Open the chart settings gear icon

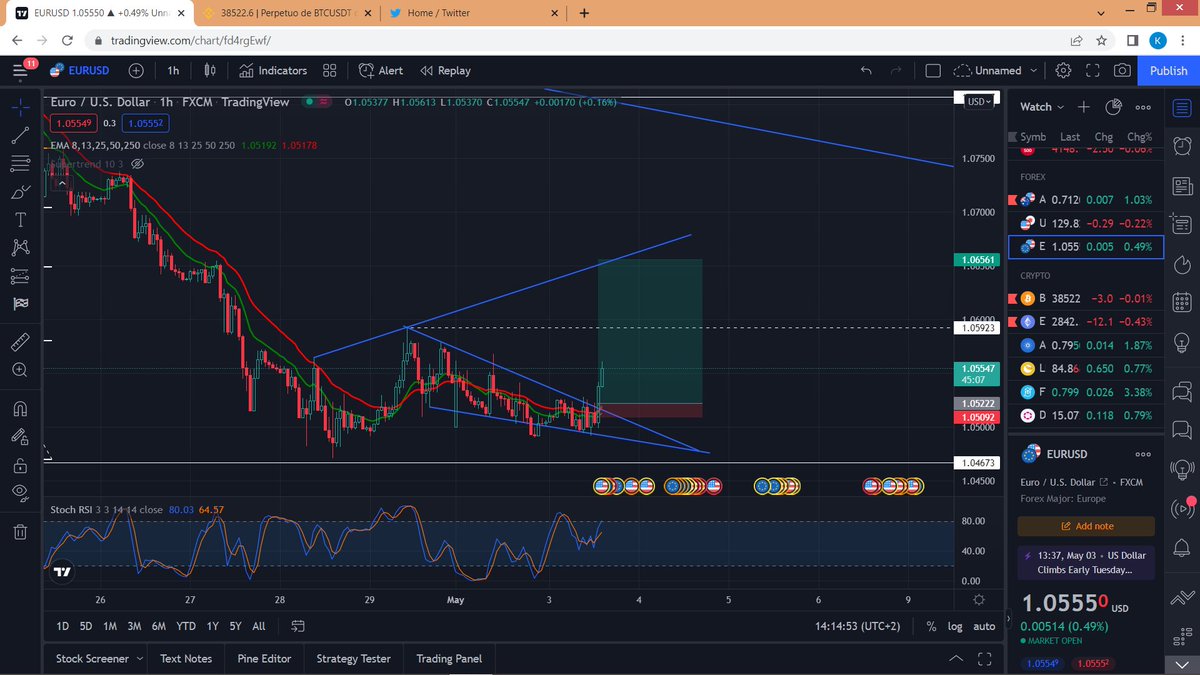pyautogui.click(x=1063, y=71)
